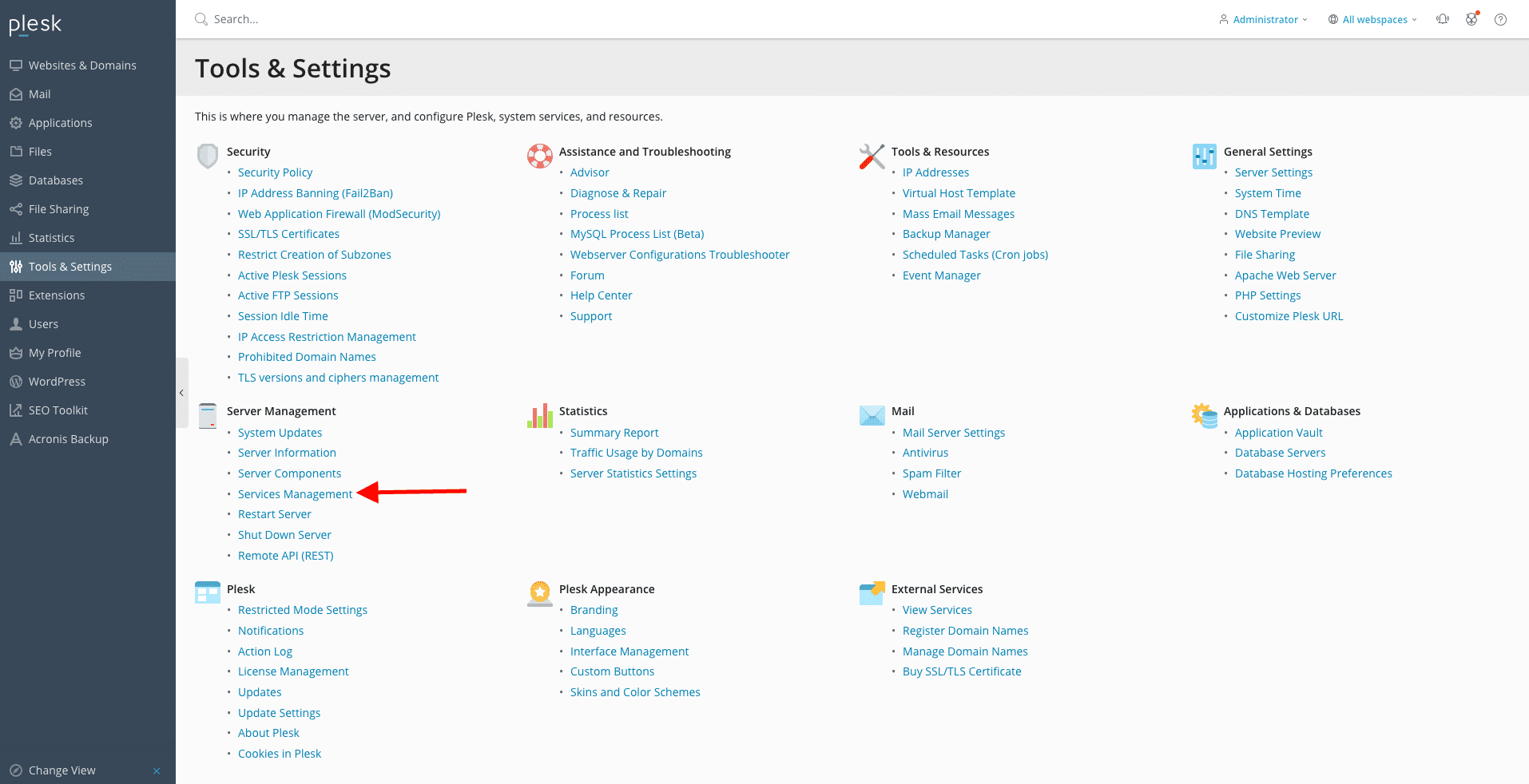Viewport: 1529px width, 784px height.
Task: Click the Plesk updates icon with red dot
Action: click(1471, 19)
